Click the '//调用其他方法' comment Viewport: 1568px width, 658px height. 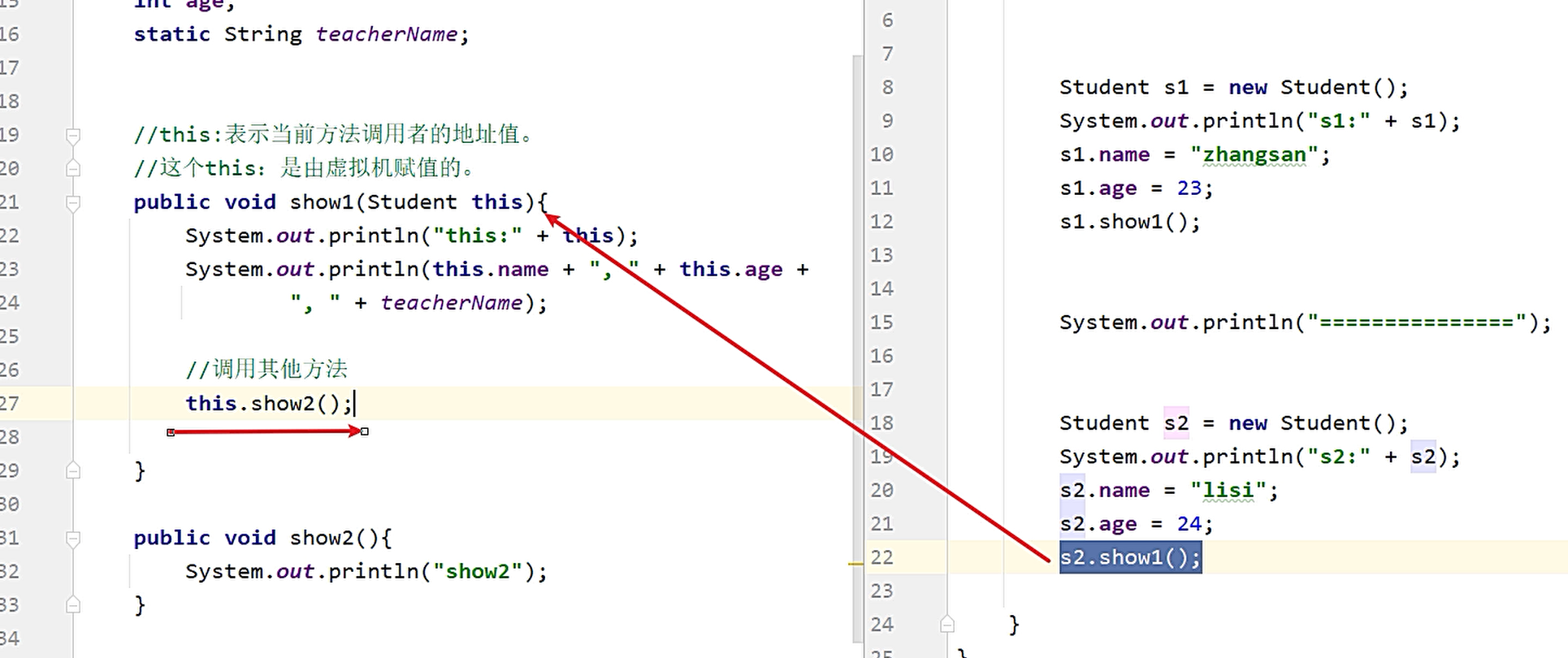point(266,370)
